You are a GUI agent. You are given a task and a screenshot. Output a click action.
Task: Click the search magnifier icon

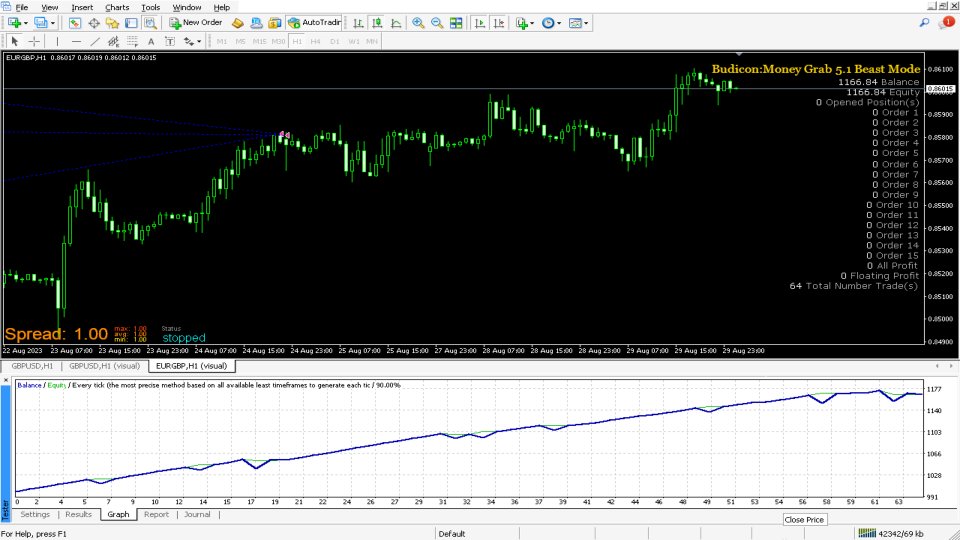pos(924,23)
